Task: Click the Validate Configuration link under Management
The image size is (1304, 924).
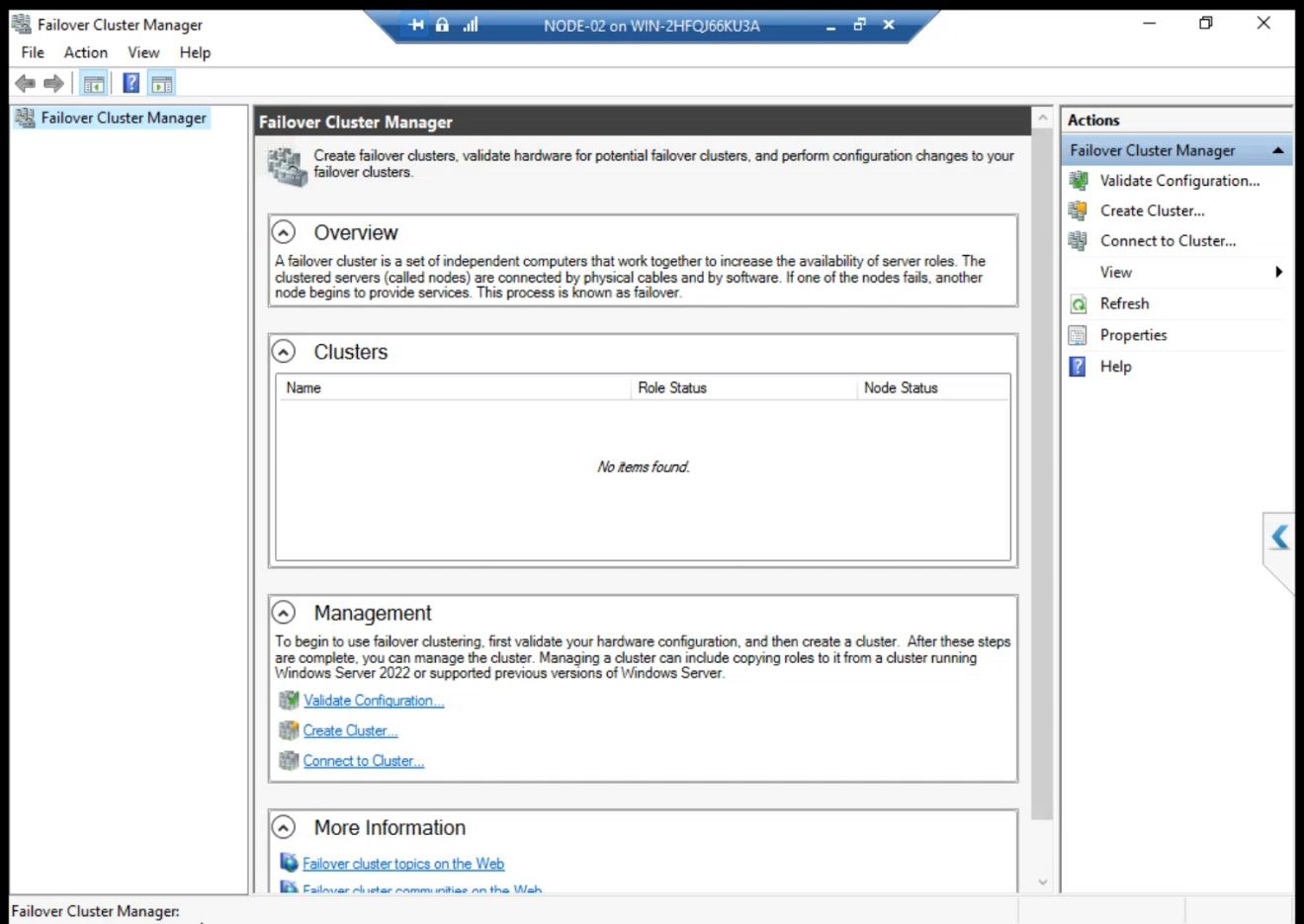Action: pyautogui.click(x=374, y=701)
